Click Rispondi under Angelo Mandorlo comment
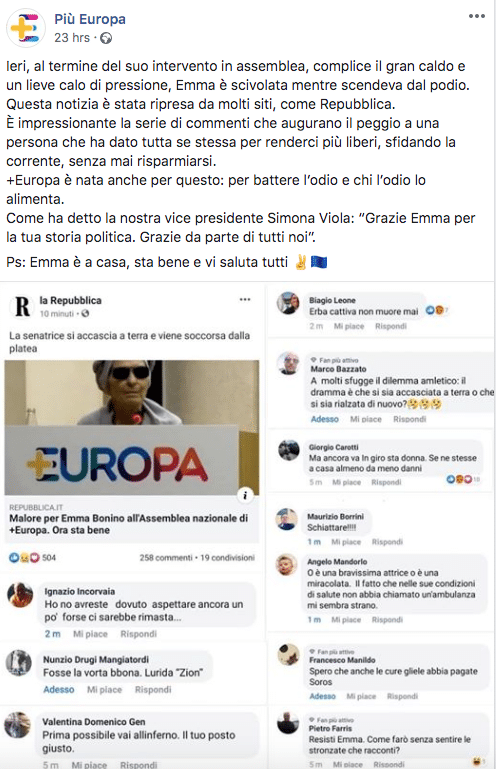 [x=387, y=620]
